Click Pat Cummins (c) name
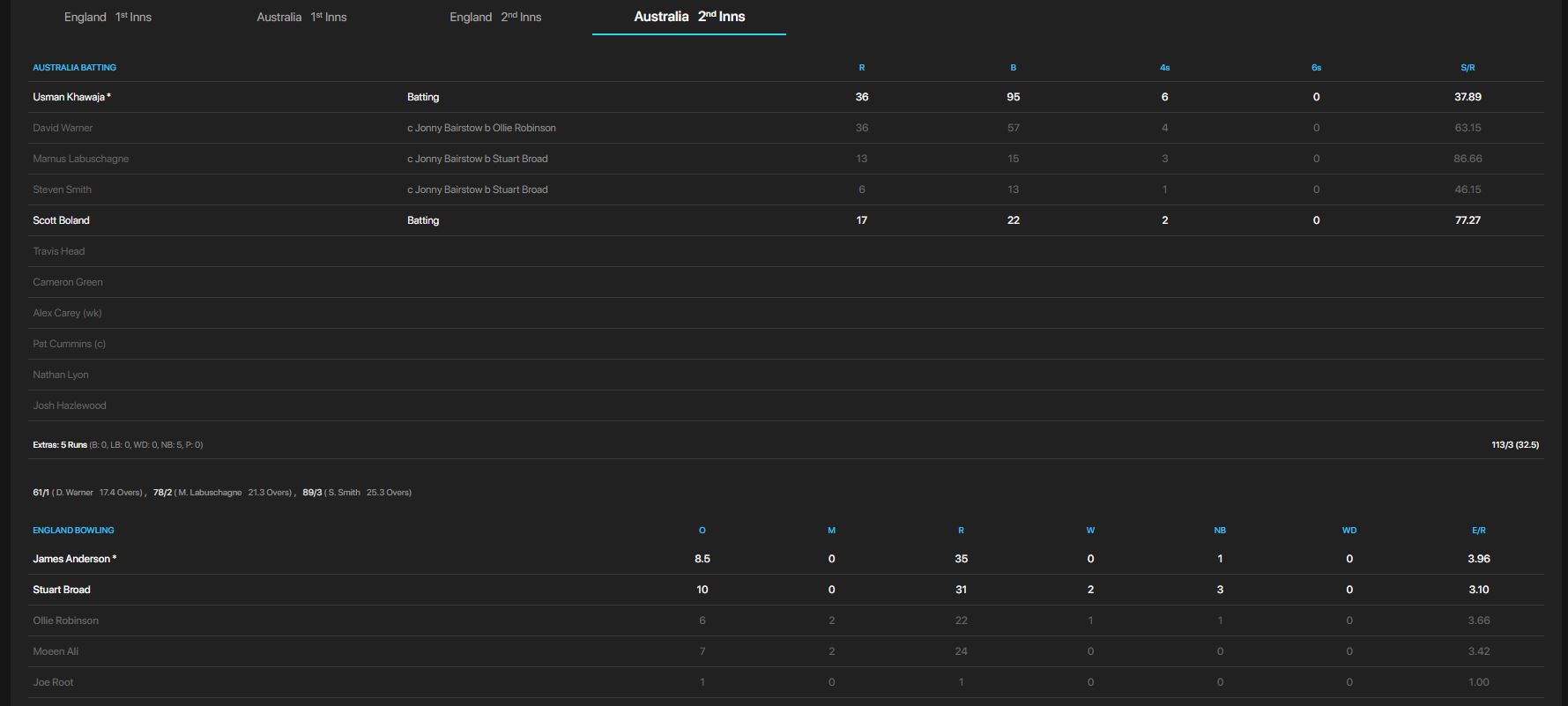This screenshot has height=706, width=1568. point(69,344)
